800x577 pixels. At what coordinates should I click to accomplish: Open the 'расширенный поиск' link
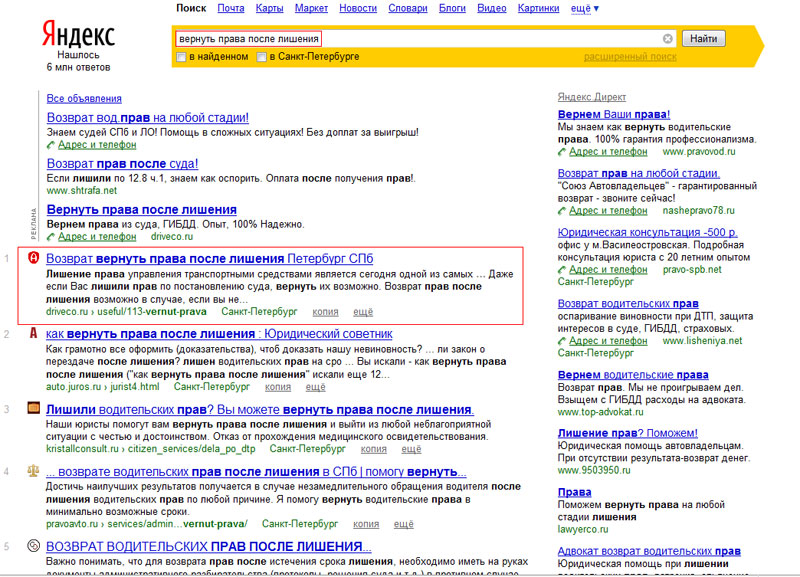click(630, 57)
